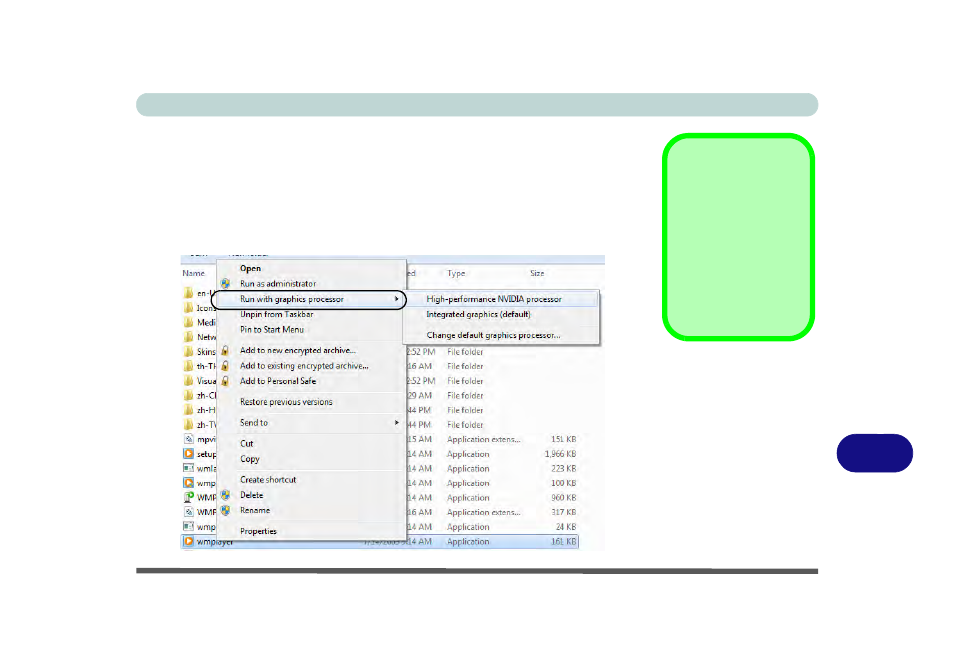Click the shield icon beside Delete
The height and width of the screenshot is (672, 954).
pyautogui.click(x=225, y=495)
